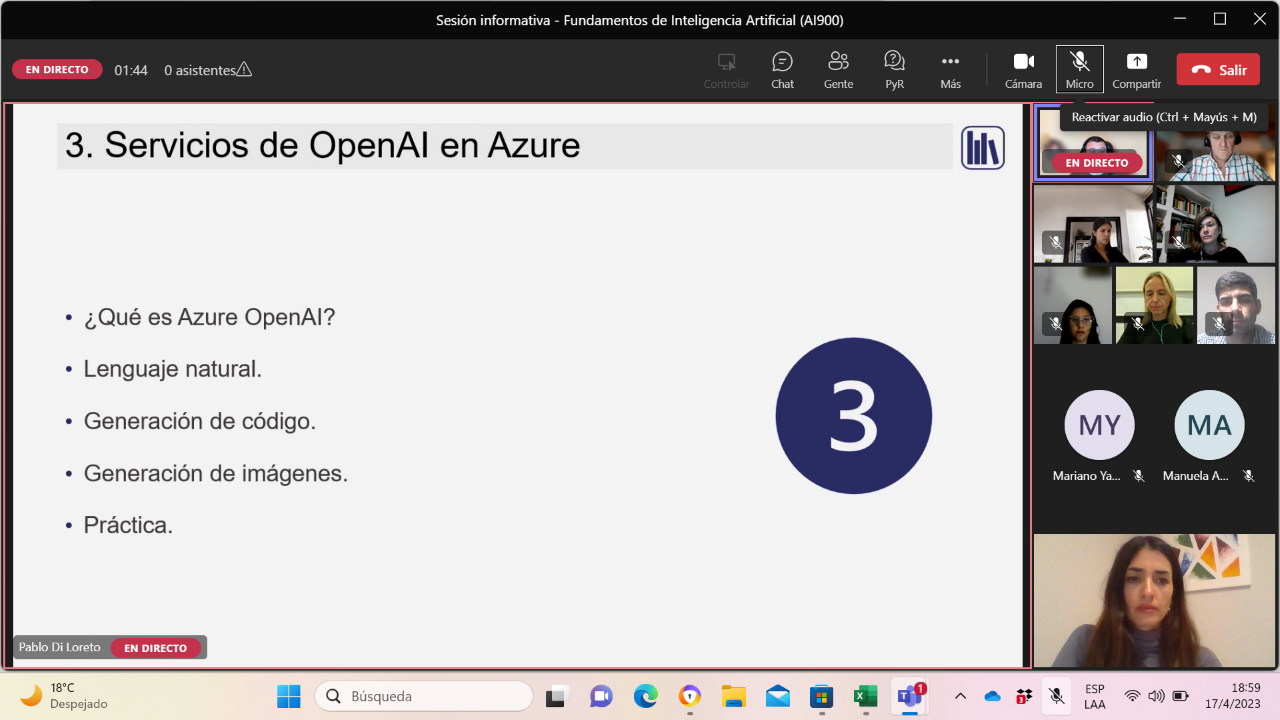Click the OneDrive tray icon
The image size is (1280, 720).
993,696
